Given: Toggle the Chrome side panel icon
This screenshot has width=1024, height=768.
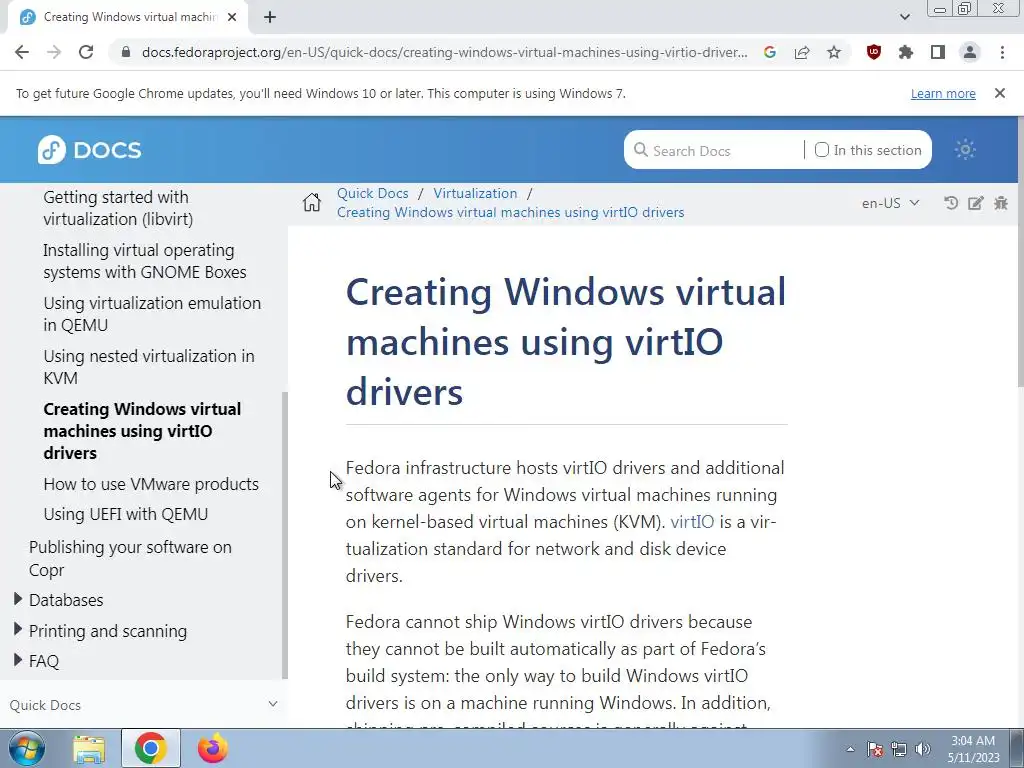Looking at the screenshot, I should pos(938,52).
